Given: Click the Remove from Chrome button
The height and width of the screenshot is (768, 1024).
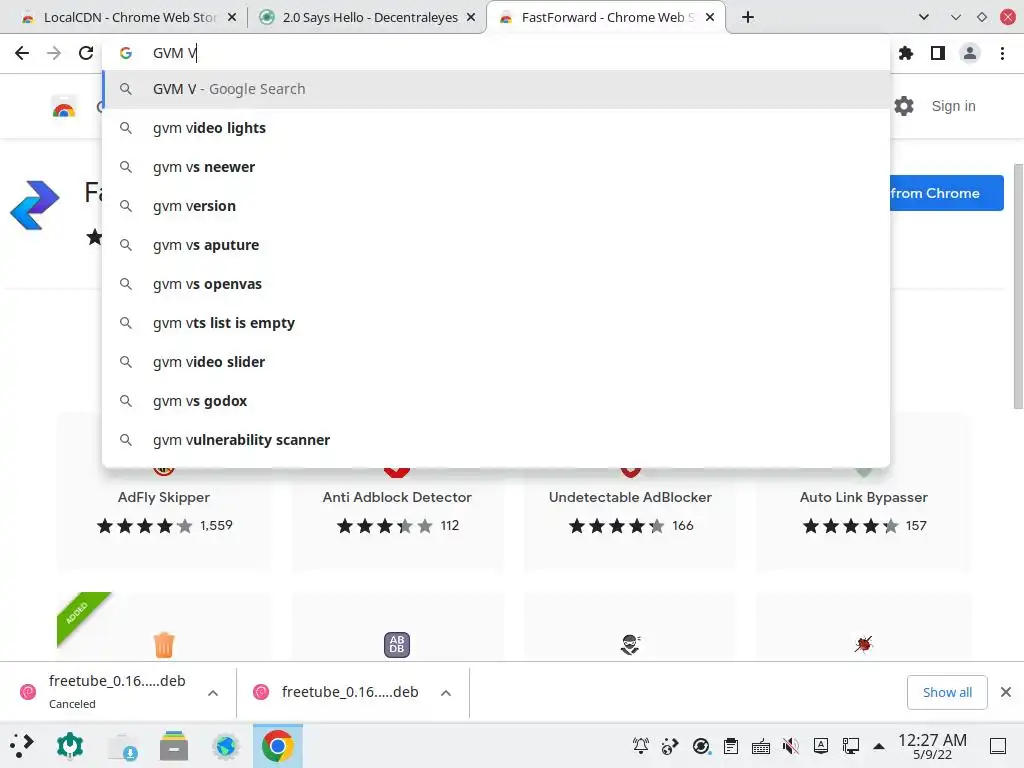Looking at the screenshot, I should pos(946,193).
